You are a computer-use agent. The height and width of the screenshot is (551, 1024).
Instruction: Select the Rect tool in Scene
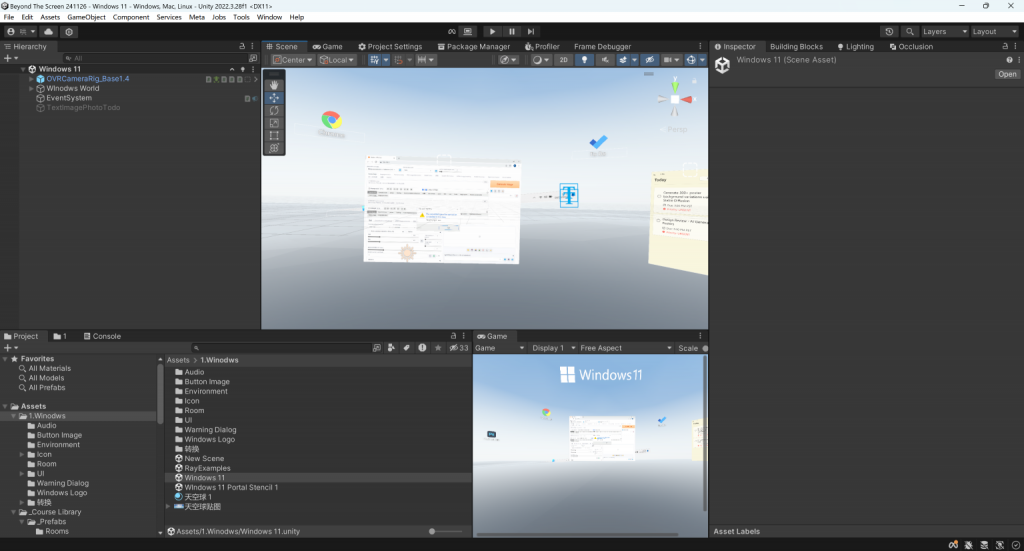(x=274, y=136)
